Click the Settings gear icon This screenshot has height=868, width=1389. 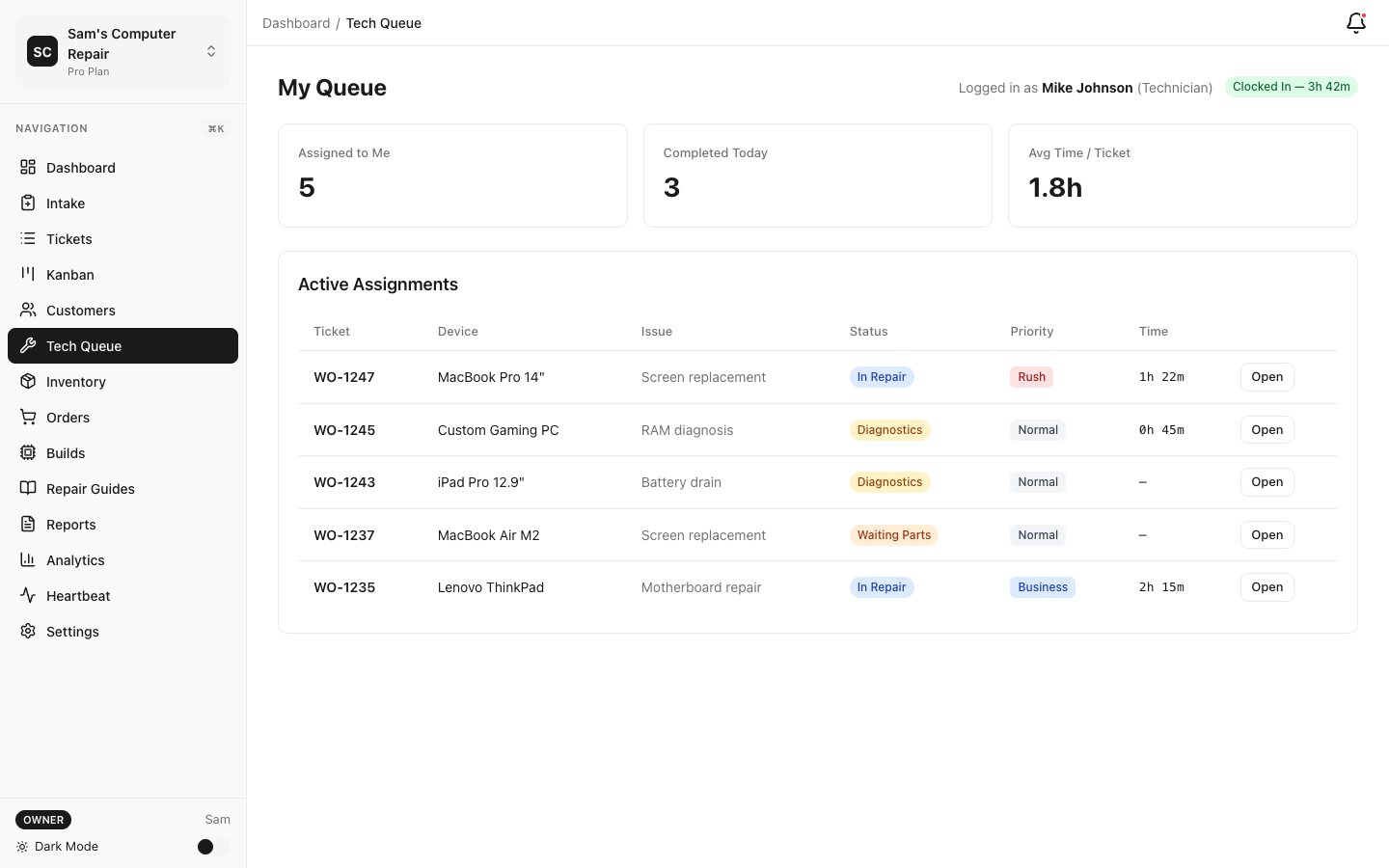(x=28, y=632)
